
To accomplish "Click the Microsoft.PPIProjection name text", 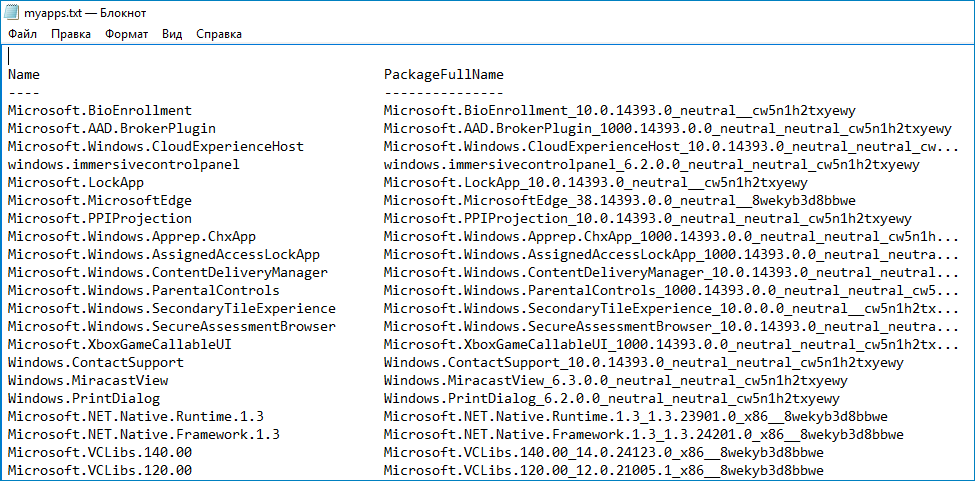I will [100, 219].
